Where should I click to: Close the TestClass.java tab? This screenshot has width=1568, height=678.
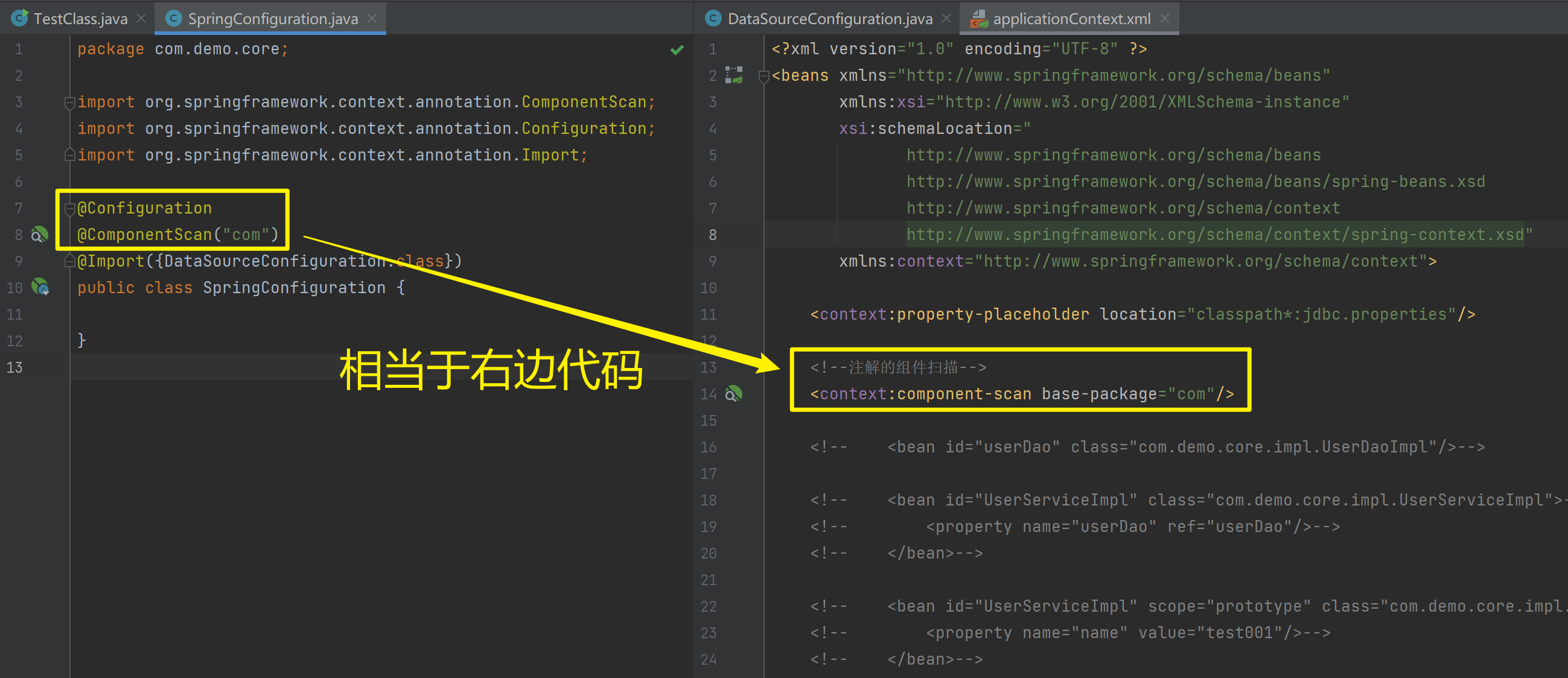click(x=141, y=19)
